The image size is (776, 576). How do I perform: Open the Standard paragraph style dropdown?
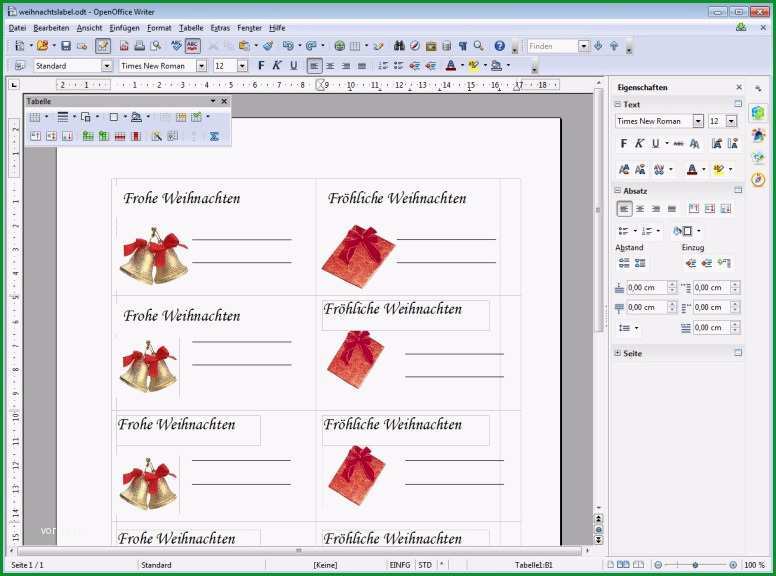(x=107, y=66)
